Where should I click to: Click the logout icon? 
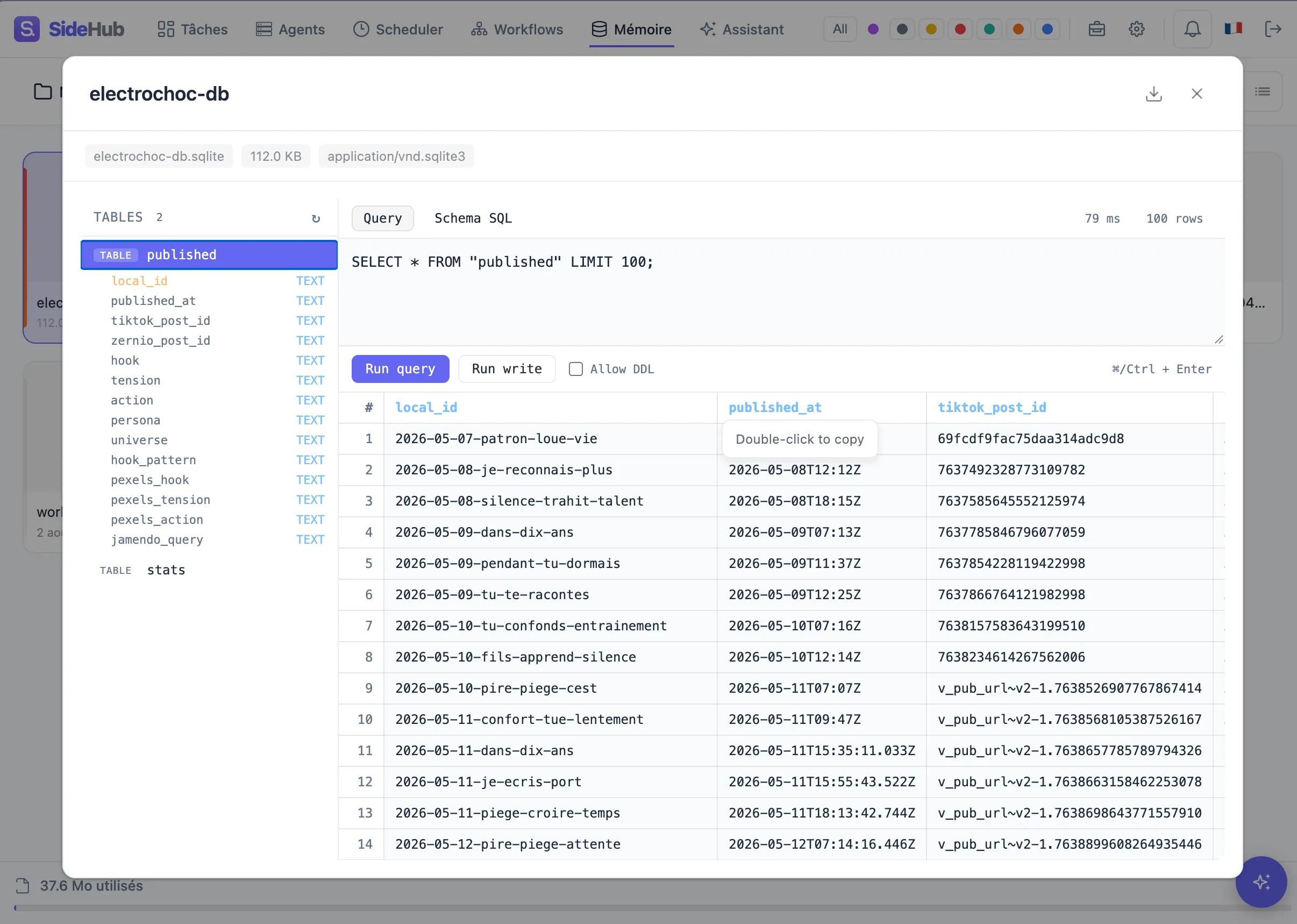(x=1273, y=29)
